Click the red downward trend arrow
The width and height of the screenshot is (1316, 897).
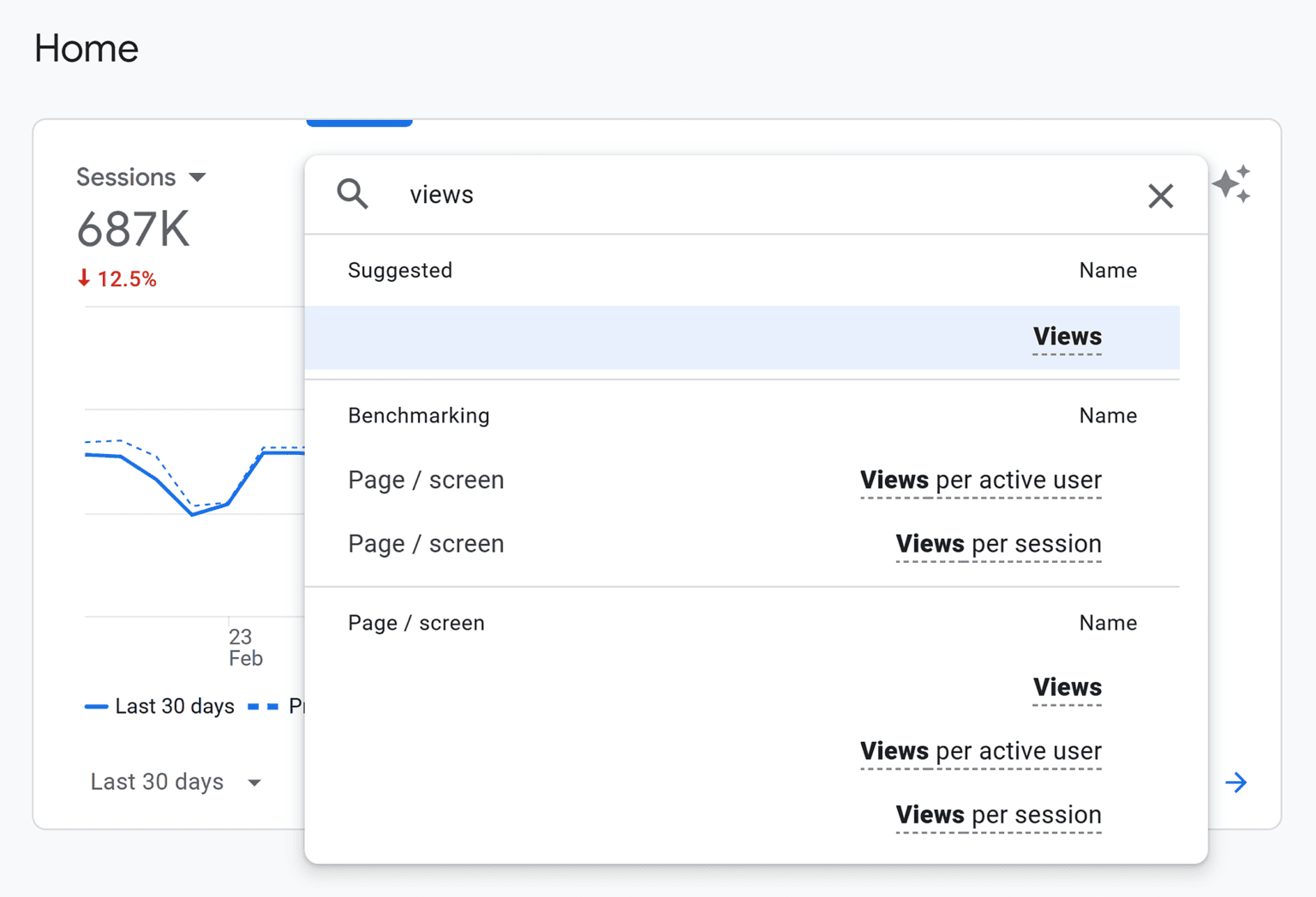(x=84, y=278)
